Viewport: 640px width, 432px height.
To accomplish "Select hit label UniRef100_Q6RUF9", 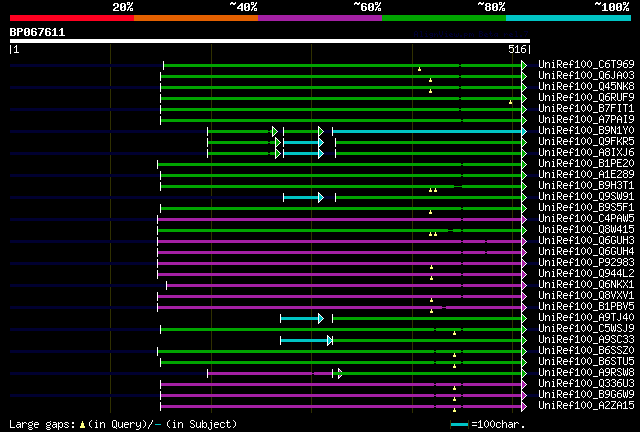I will (586, 97).
